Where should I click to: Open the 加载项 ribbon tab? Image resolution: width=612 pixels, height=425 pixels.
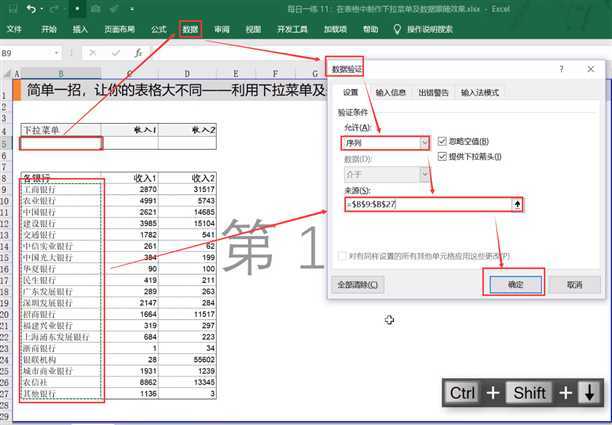click(x=335, y=29)
